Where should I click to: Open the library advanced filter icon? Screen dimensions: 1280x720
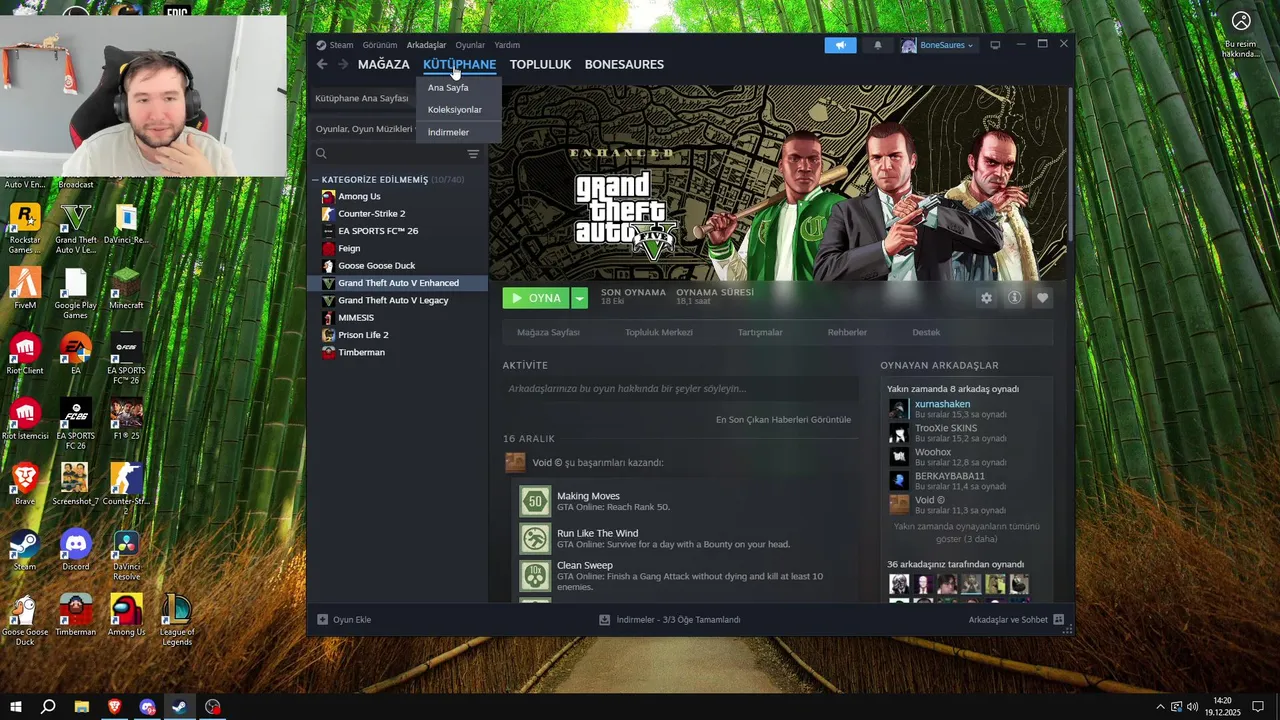click(473, 154)
